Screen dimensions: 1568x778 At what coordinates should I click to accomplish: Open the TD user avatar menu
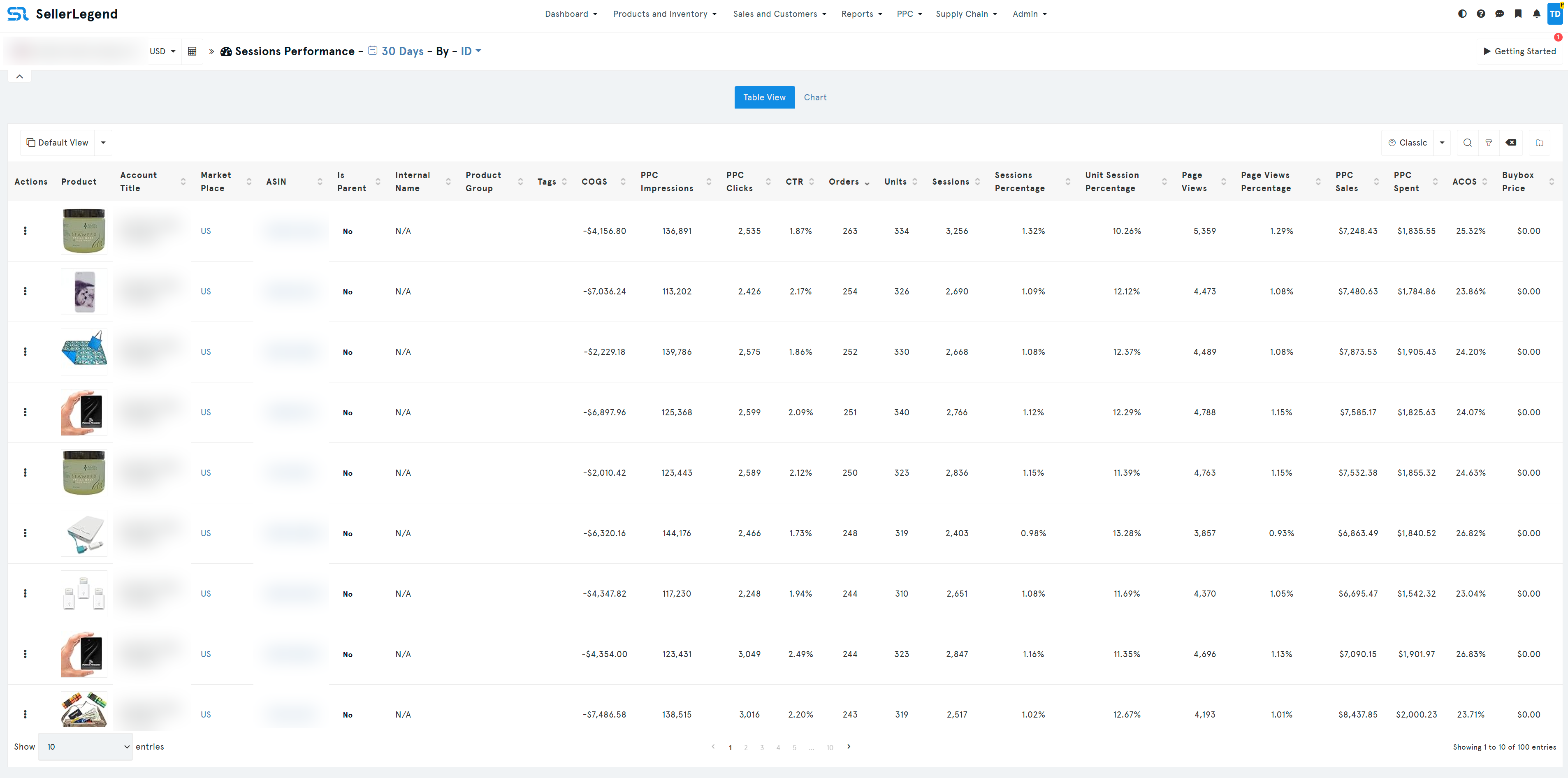(x=1555, y=14)
